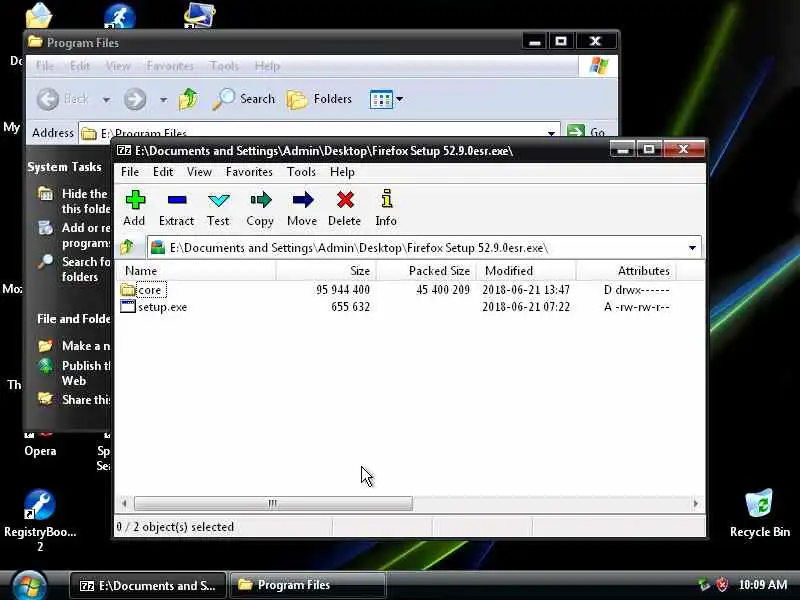This screenshot has width=800, height=600.
Task: Click Forward arrow in Program Files window
Action: point(135,99)
